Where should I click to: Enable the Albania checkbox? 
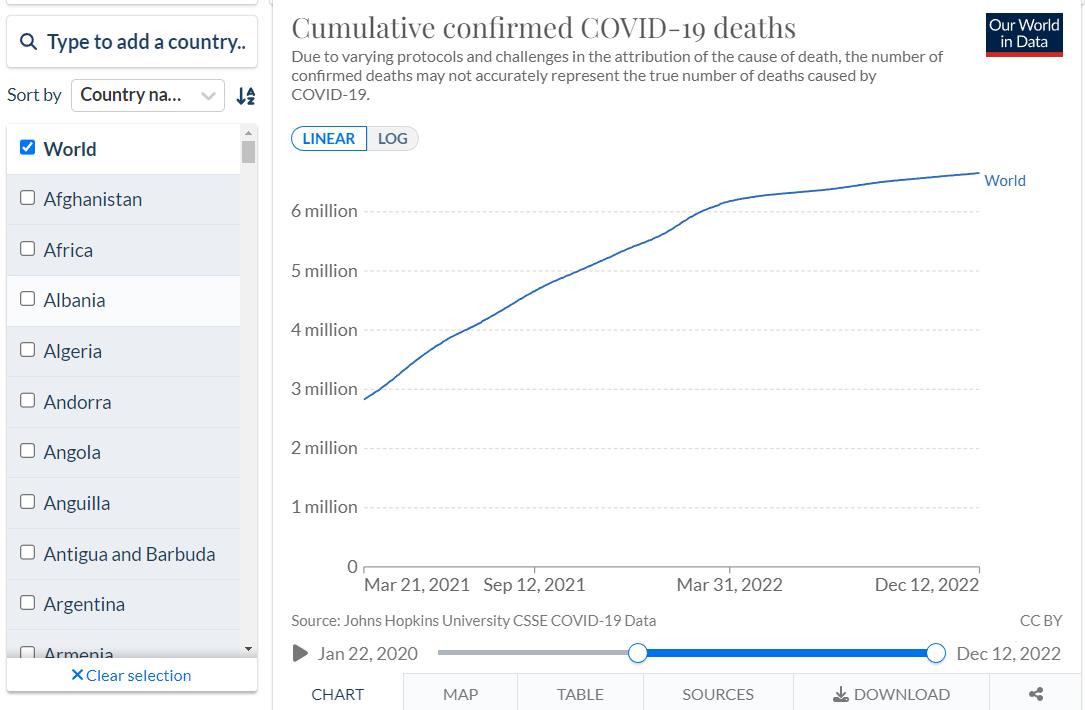tap(28, 299)
